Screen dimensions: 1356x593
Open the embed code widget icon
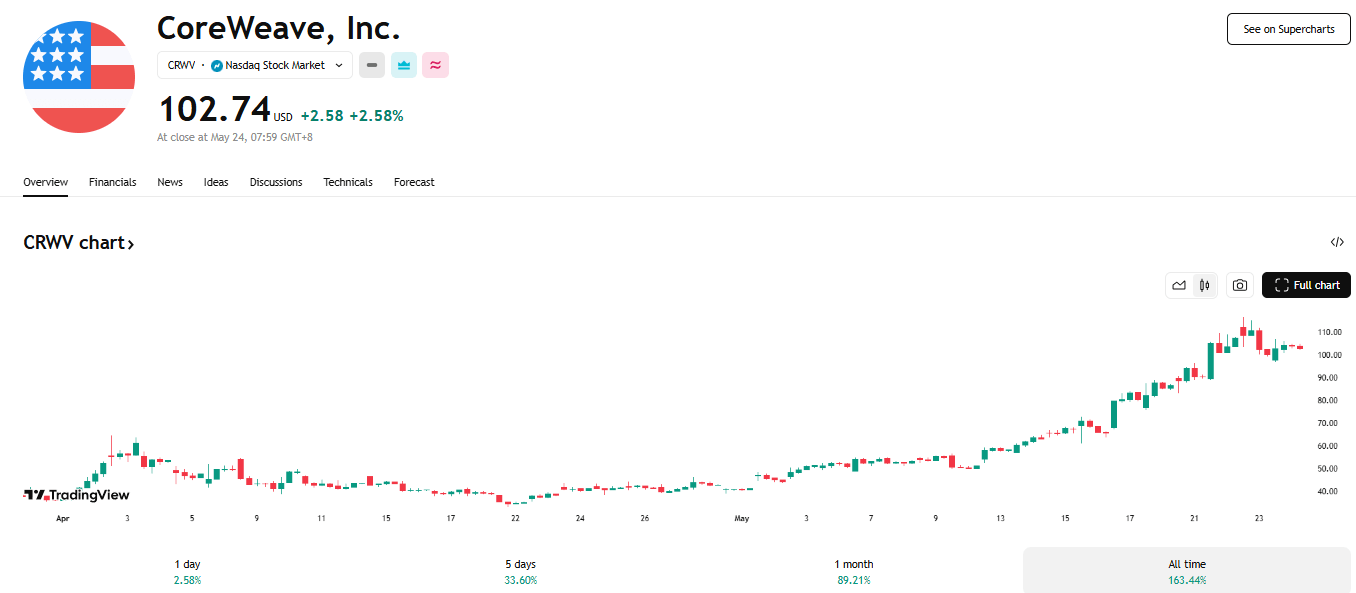(x=1337, y=242)
